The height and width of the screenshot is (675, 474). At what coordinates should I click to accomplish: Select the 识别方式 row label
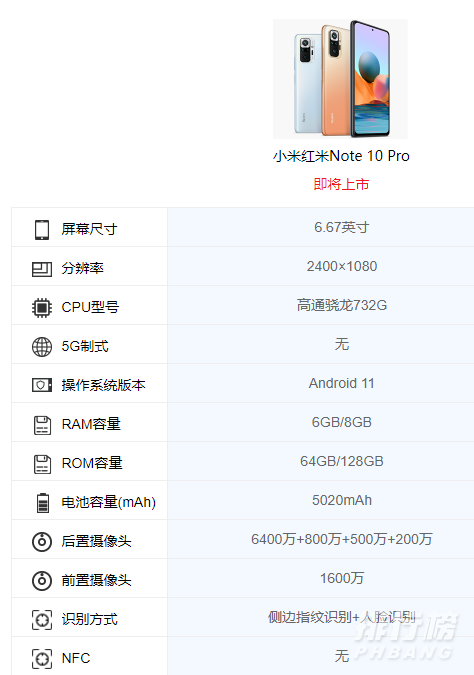[89, 619]
